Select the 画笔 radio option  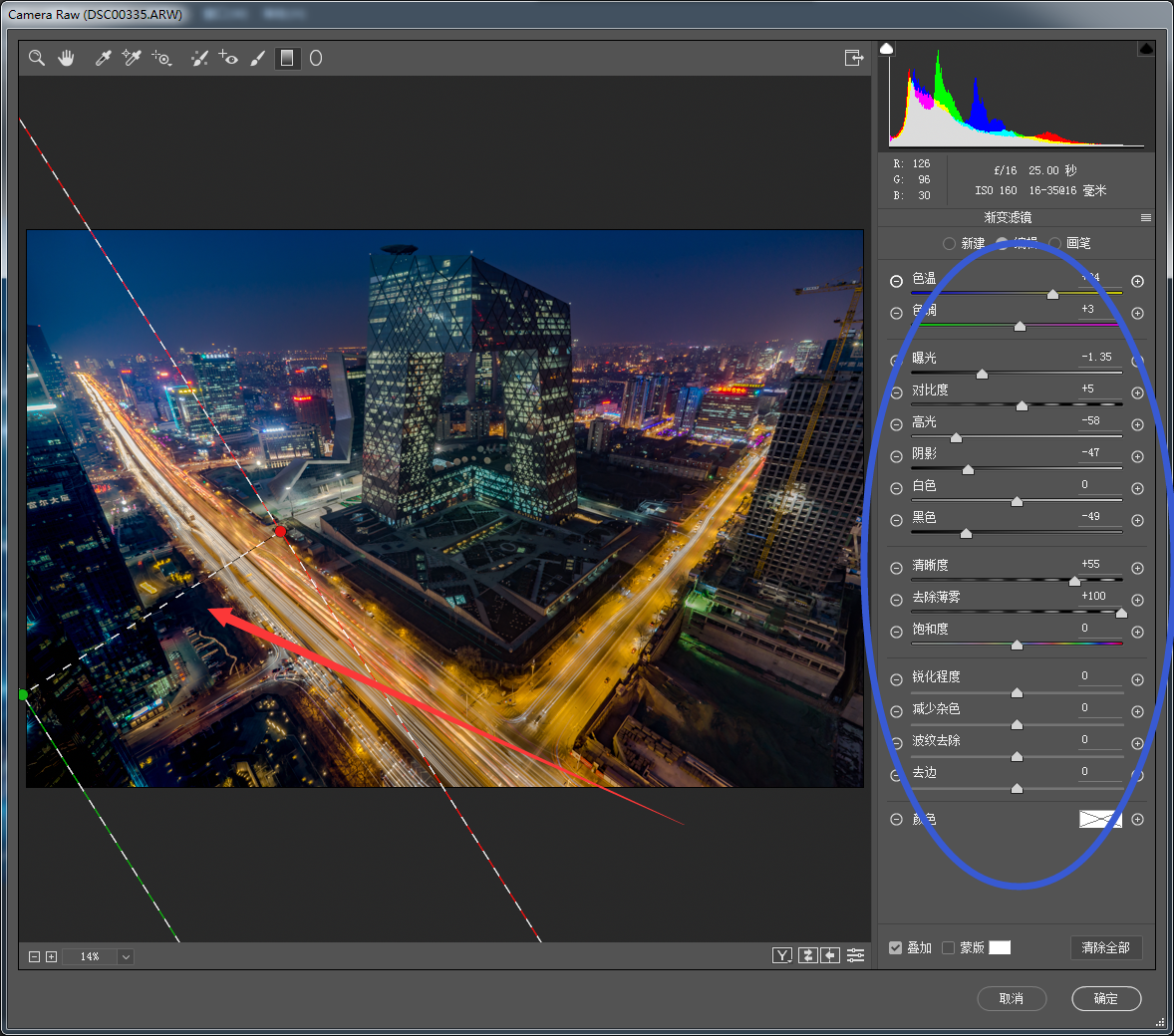[x=1054, y=243]
